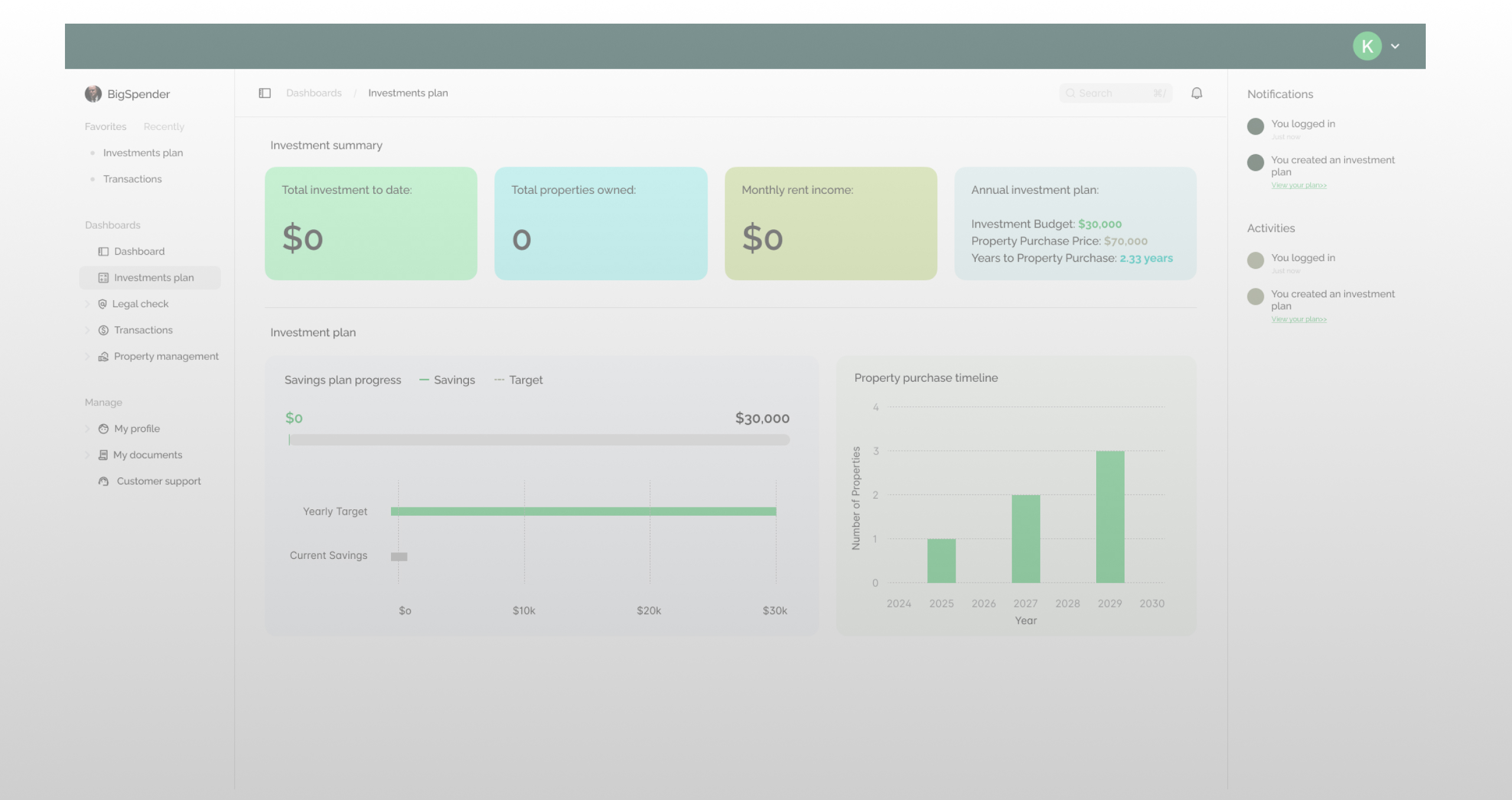This screenshot has width=1512, height=800.
Task: Toggle the Savings legend item
Action: tap(447, 381)
